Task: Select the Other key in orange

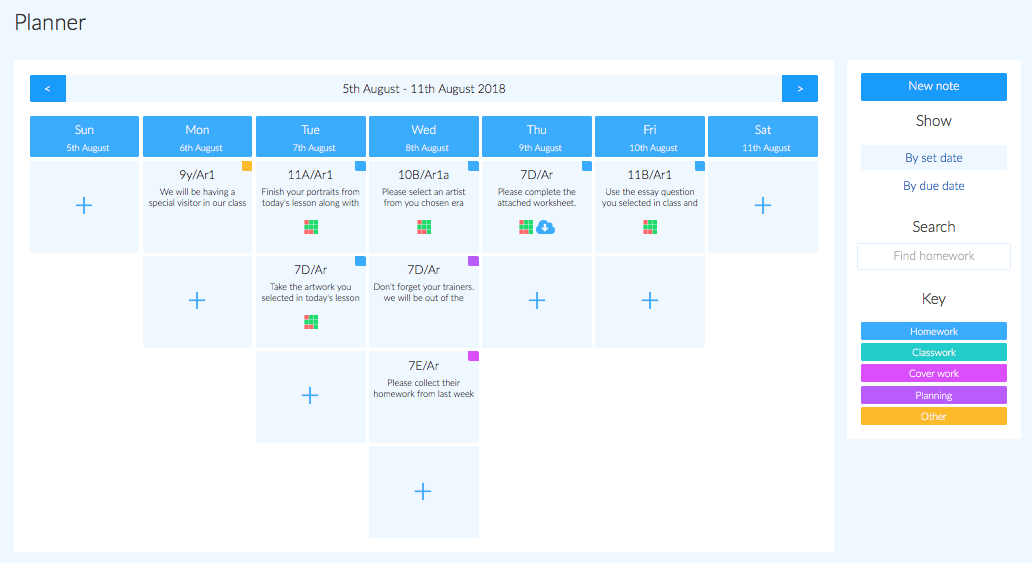Action: tap(933, 416)
